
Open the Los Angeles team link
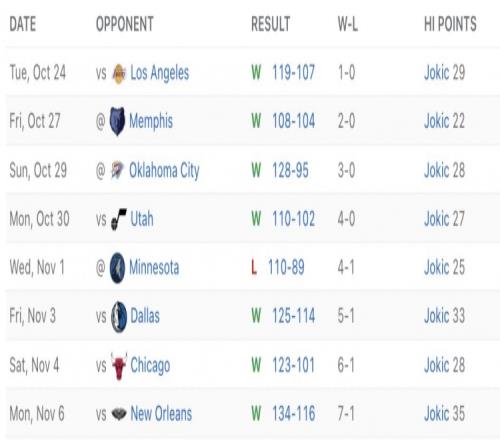click(x=160, y=73)
